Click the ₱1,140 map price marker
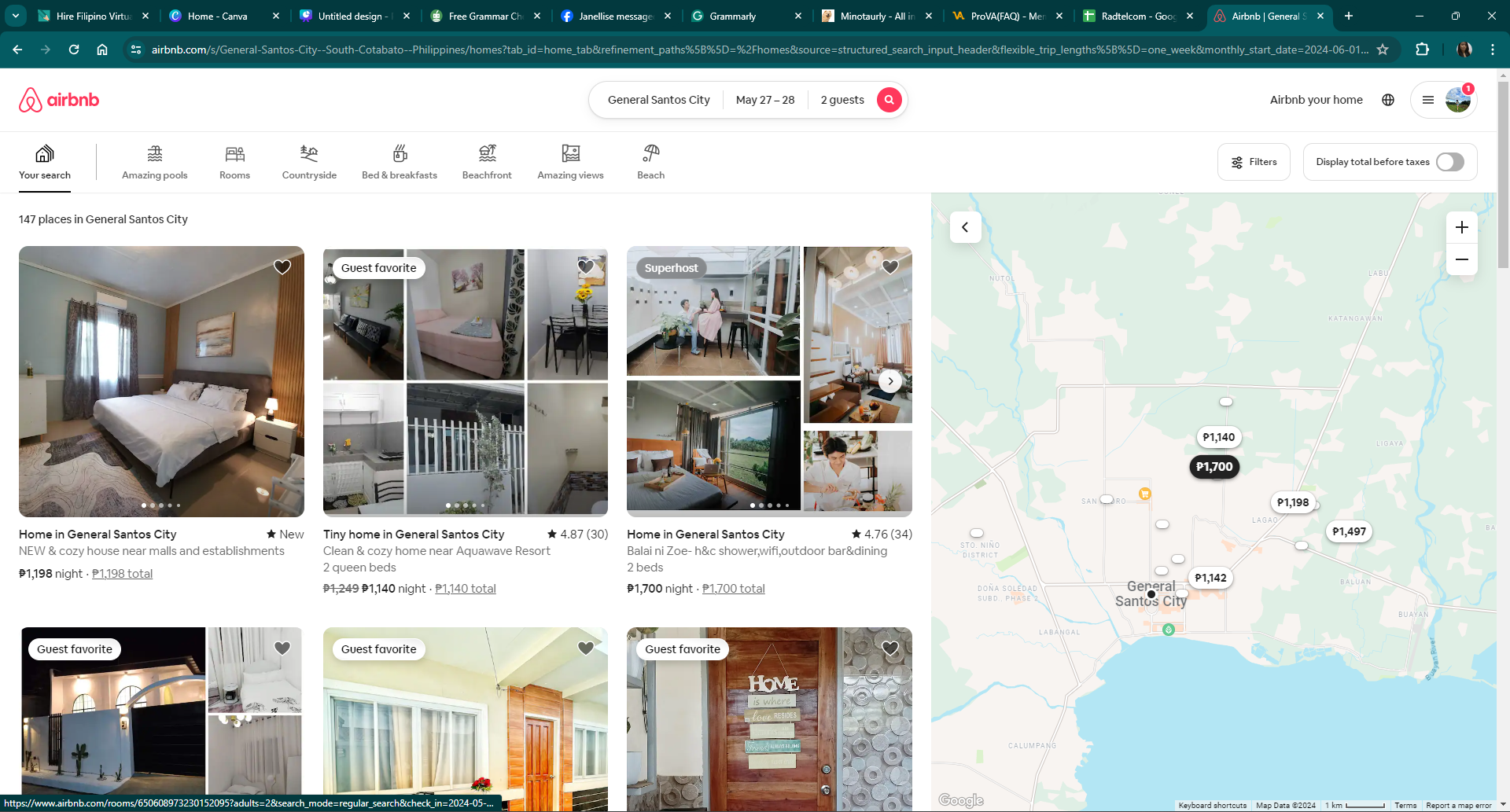This screenshot has height=812, width=1510. 1219,437
